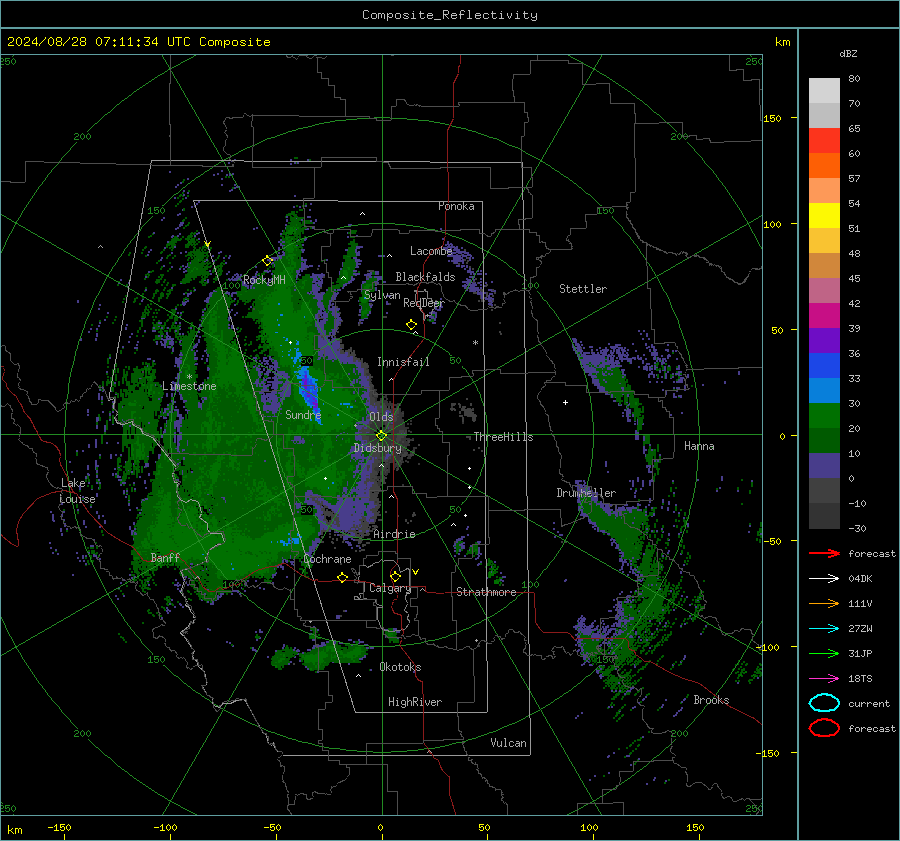
Task: Click the Blackfalds label on map
Action: (425, 277)
